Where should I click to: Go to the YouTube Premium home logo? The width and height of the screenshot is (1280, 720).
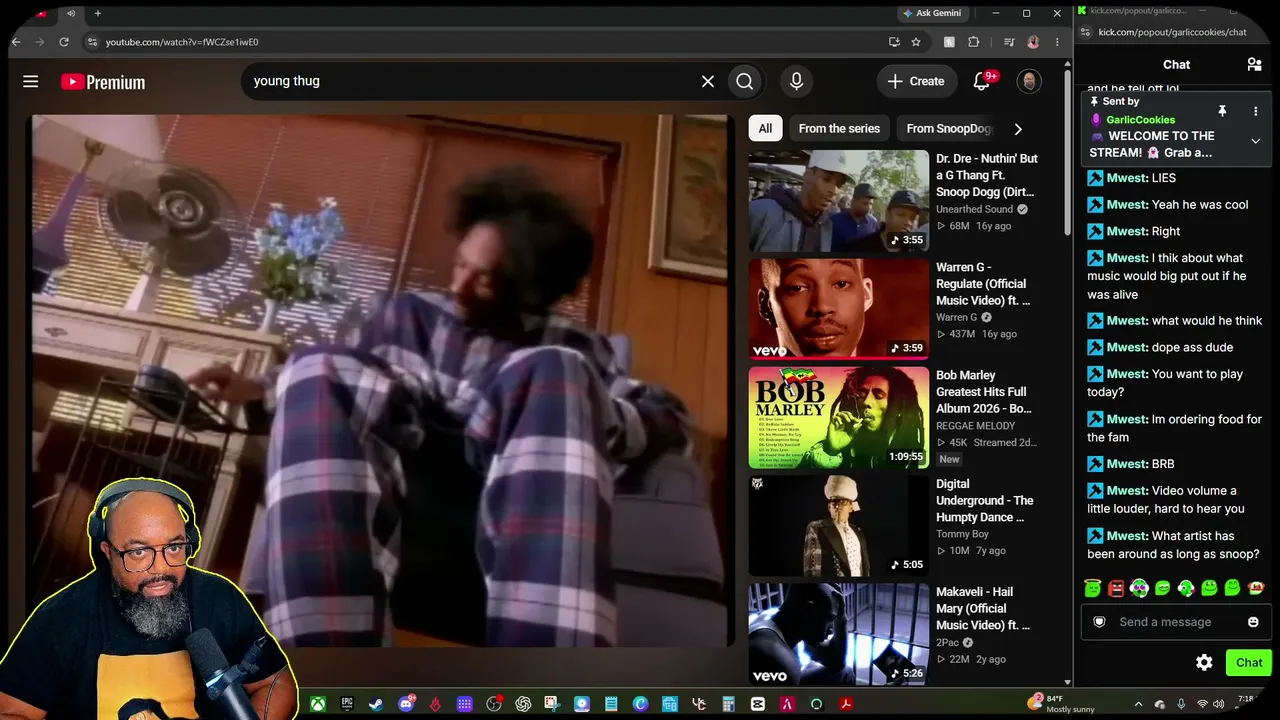pyautogui.click(x=103, y=82)
